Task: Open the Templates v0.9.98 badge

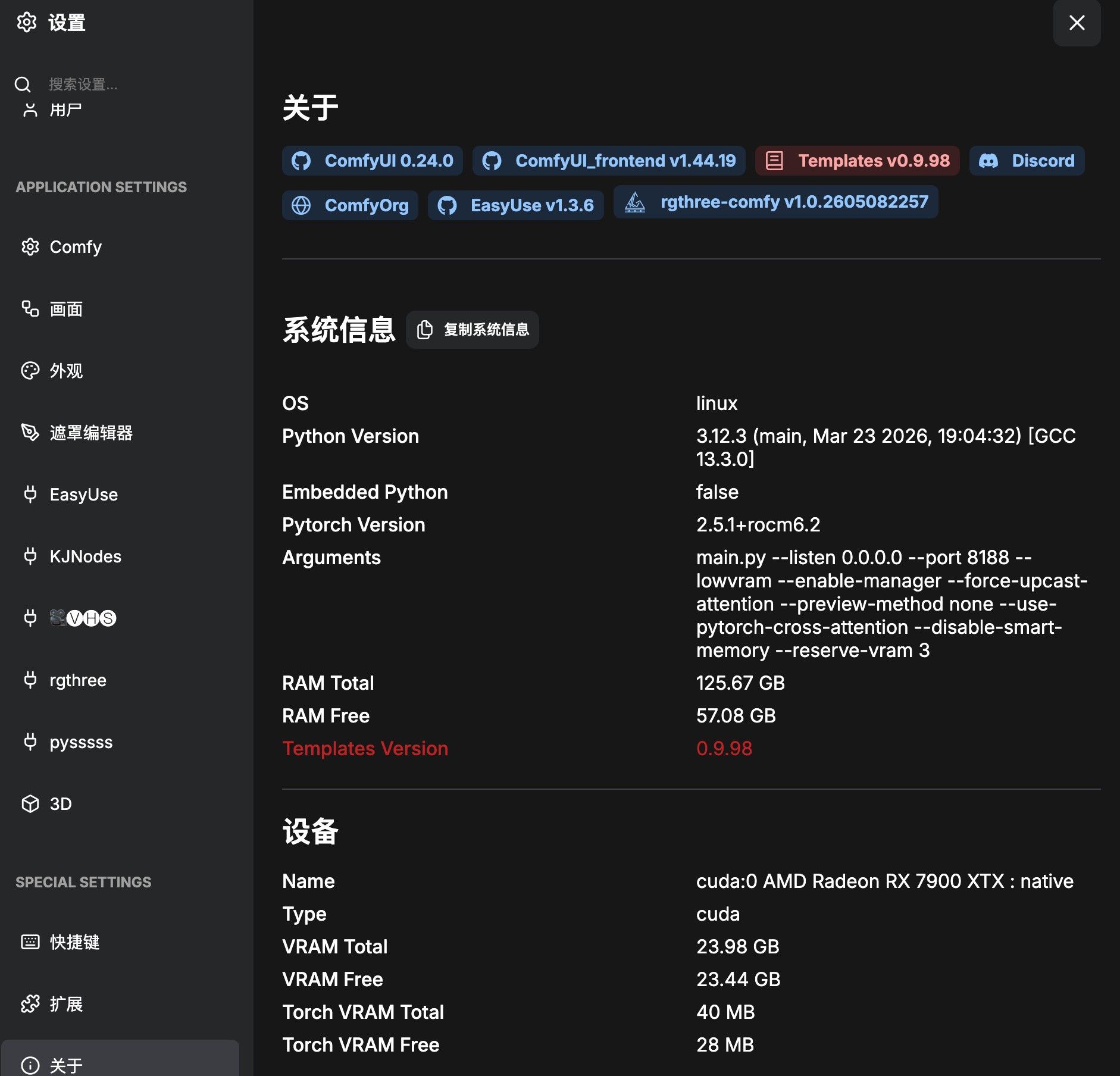Action: (x=857, y=161)
